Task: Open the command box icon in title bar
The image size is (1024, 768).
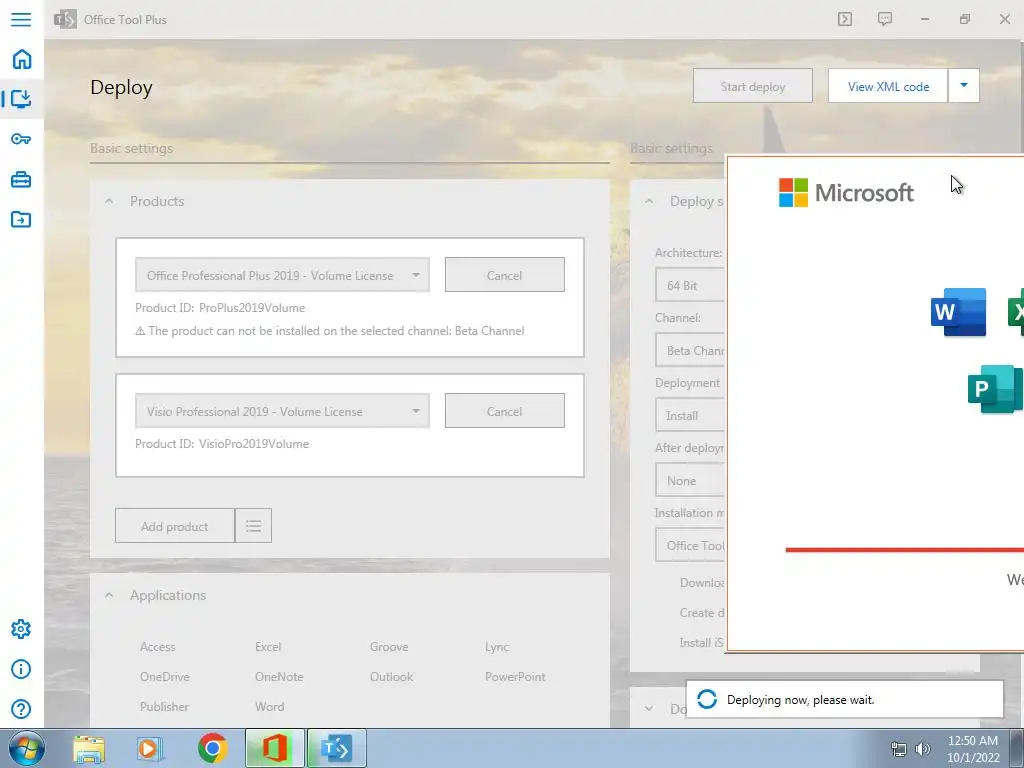Action: (x=845, y=19)
